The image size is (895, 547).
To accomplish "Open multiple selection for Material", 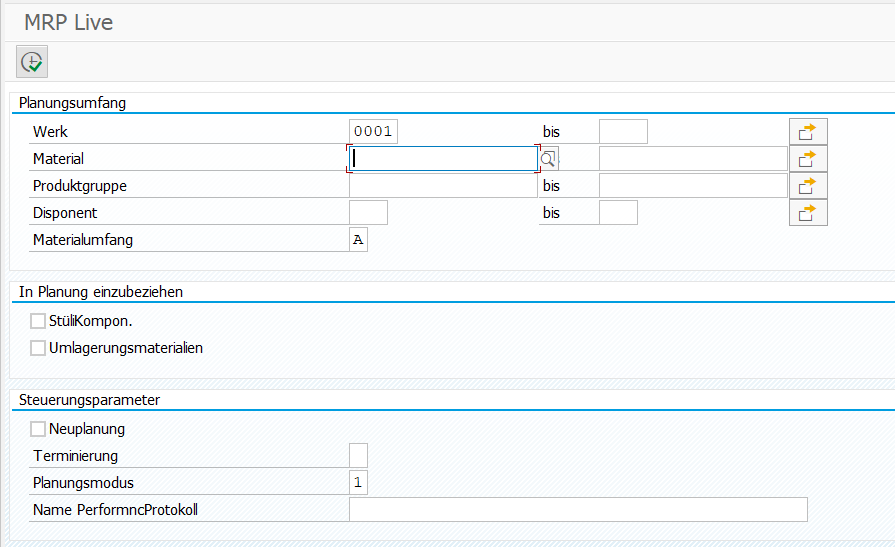I will (x=808, y=159).
